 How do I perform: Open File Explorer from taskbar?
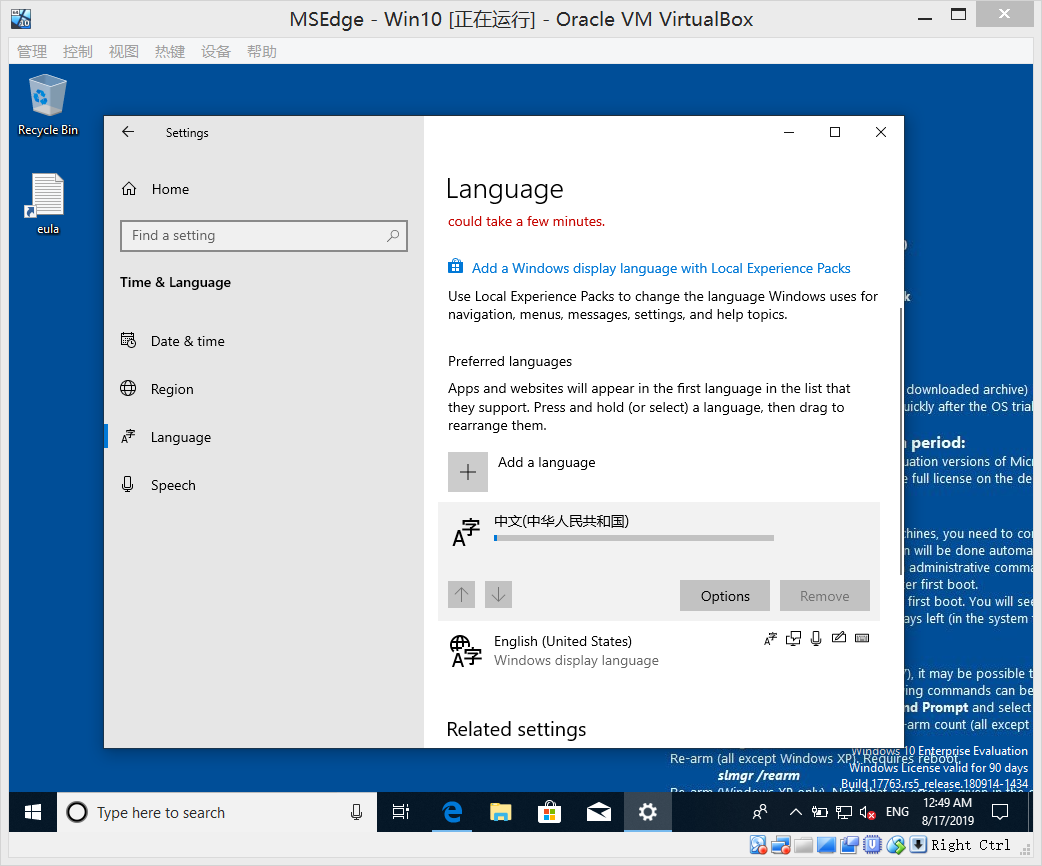click(x=500, y=812)
